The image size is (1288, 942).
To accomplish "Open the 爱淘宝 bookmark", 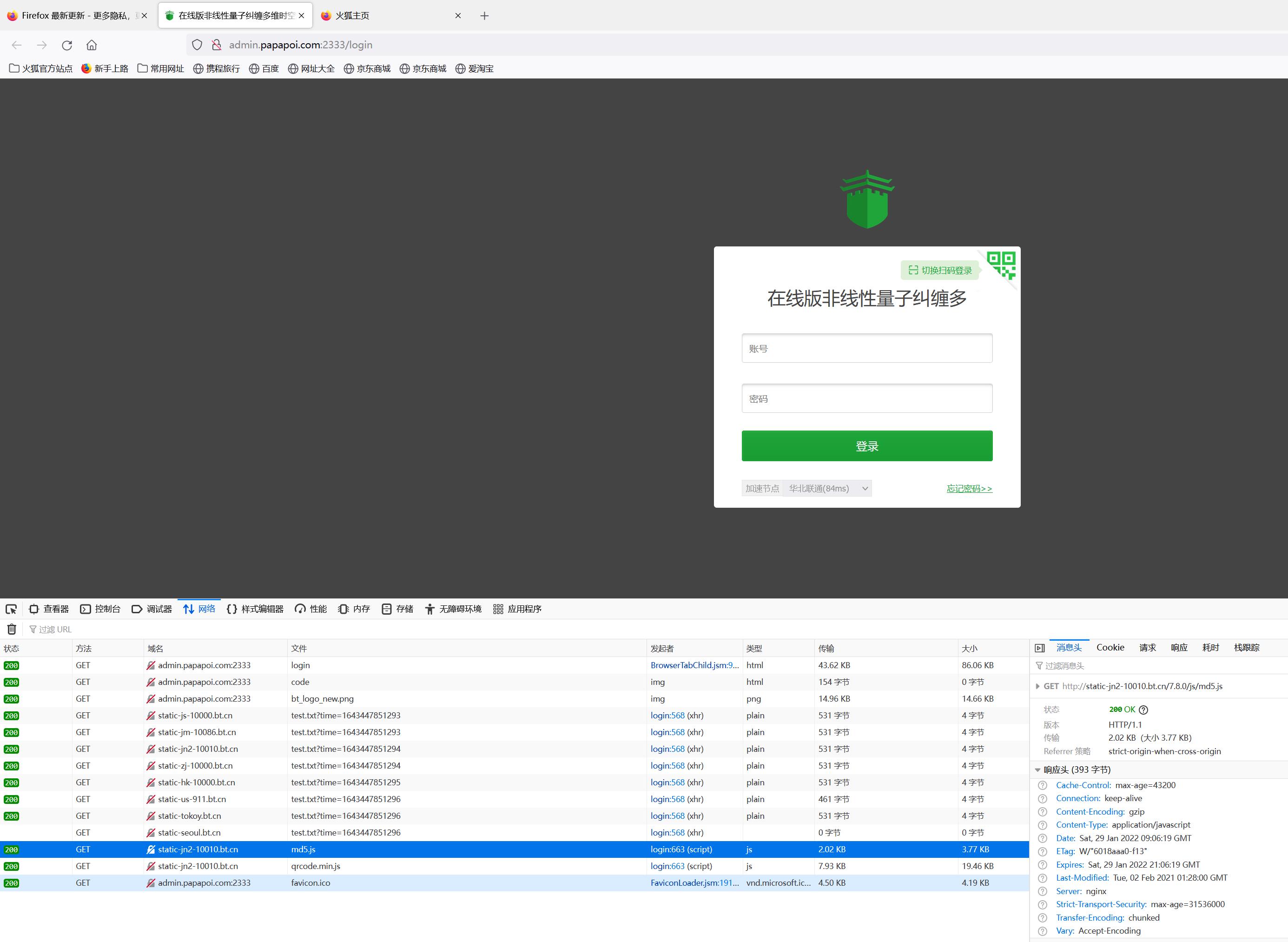I will [475, 68].
